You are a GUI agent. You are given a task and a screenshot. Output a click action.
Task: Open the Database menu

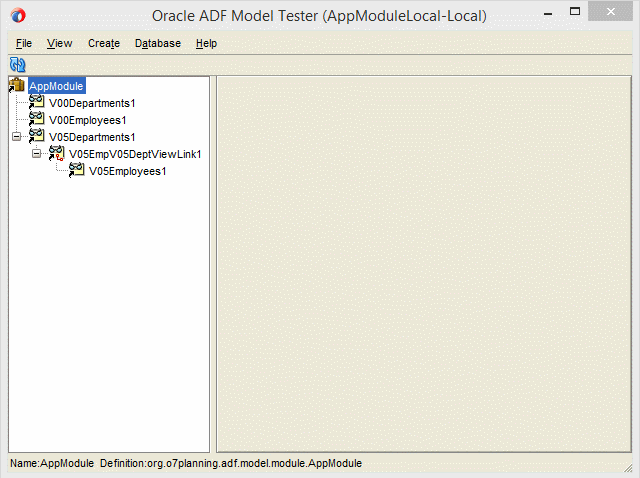(x=158, y=43)
